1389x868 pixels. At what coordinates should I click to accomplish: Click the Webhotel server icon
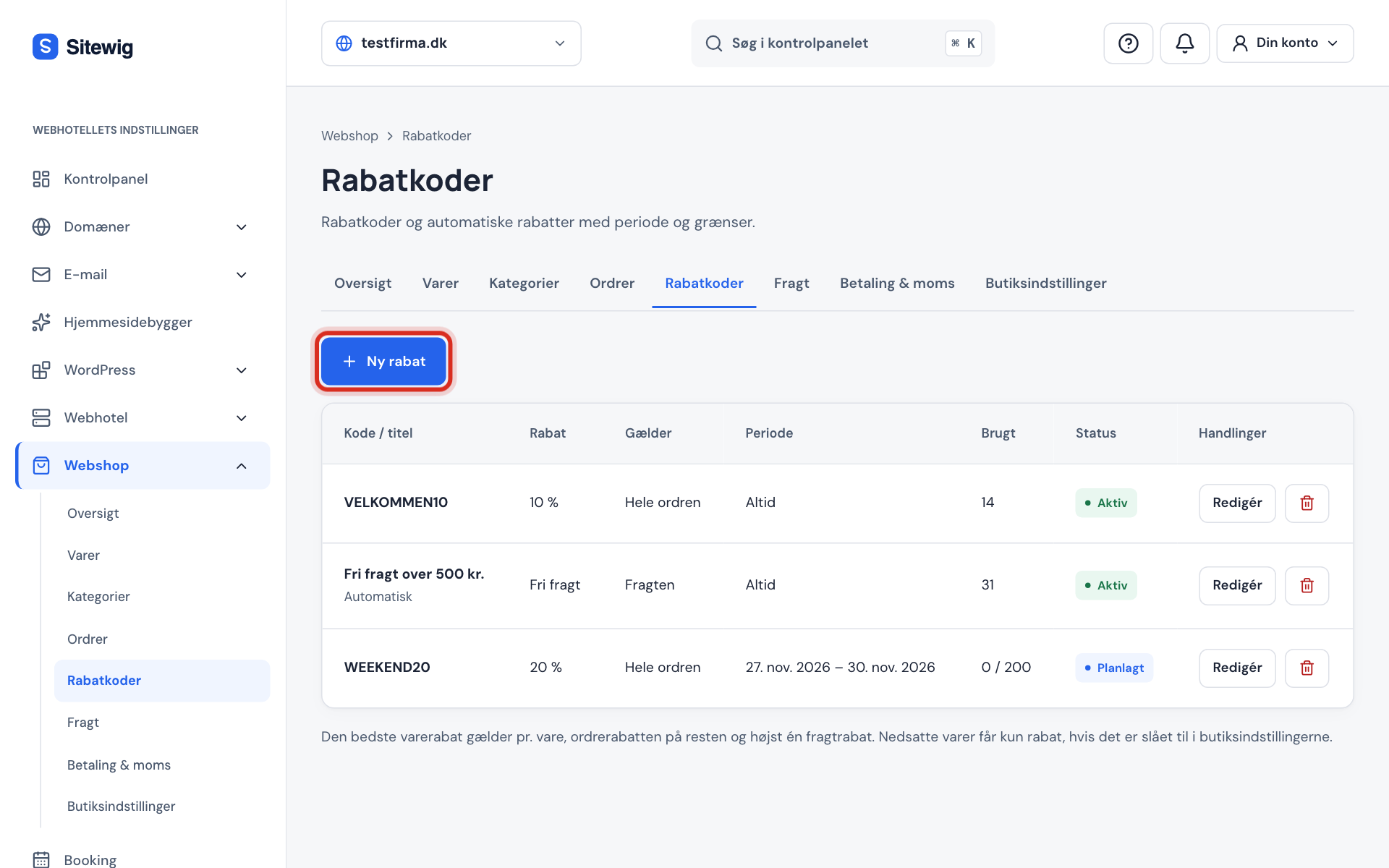tap(41, 417)
